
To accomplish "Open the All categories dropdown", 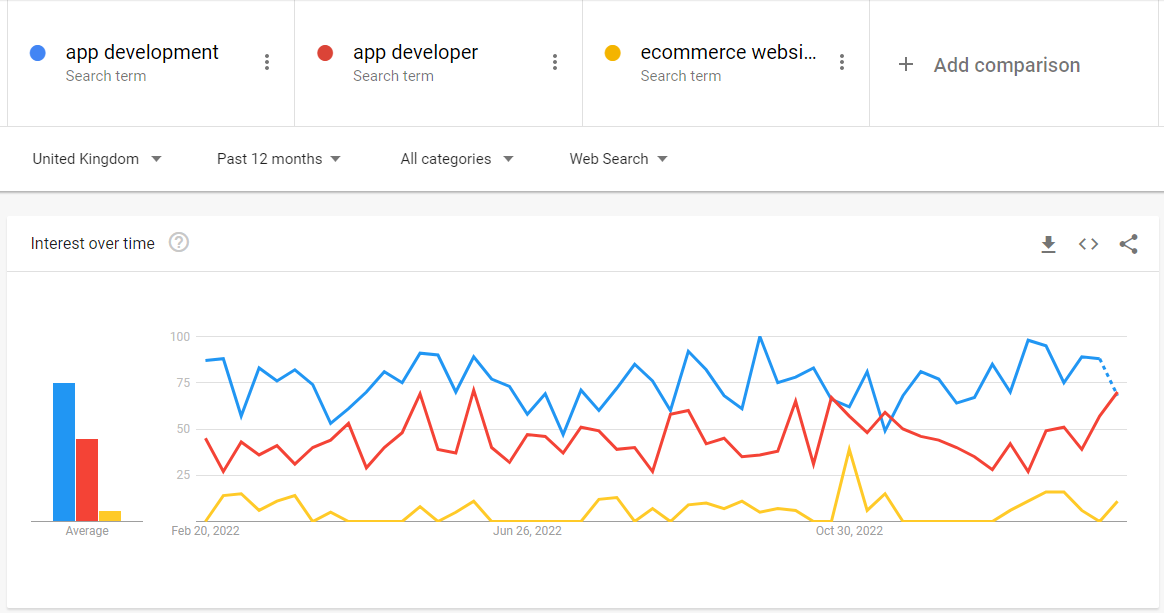I will tap(456, 158).
